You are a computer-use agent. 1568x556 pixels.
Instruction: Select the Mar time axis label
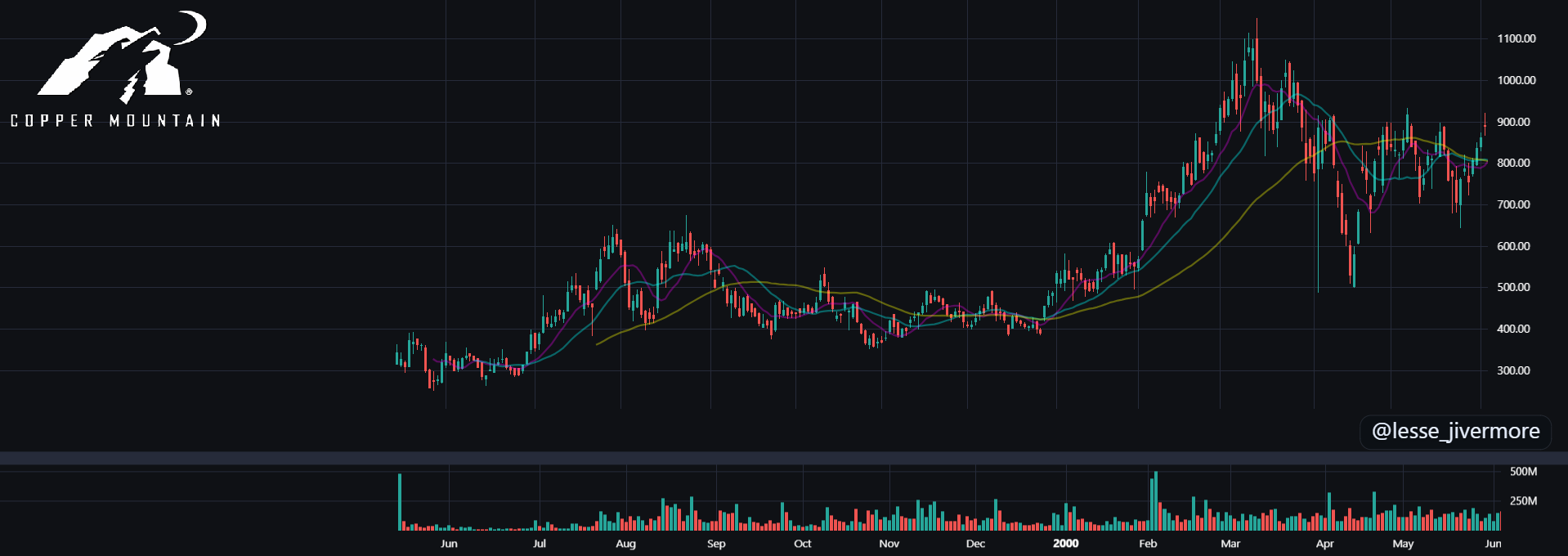pos(1230,544)
